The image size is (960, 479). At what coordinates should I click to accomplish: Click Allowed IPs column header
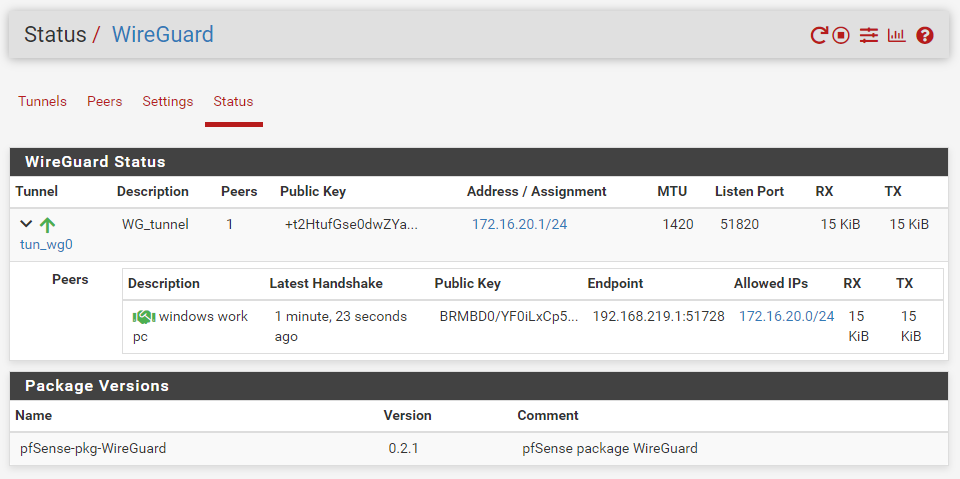pos(771,284)
